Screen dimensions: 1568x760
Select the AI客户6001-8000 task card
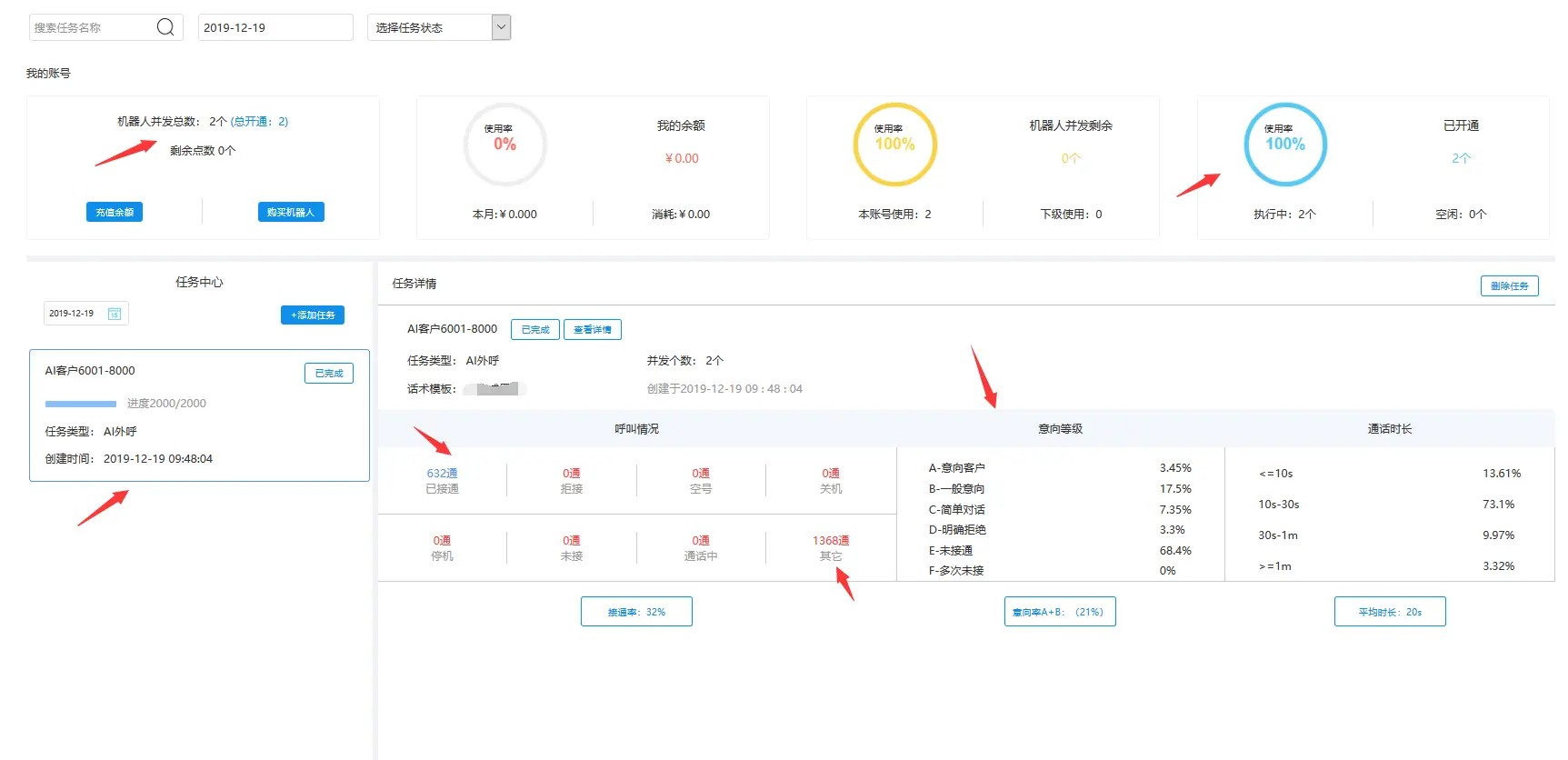tap(199, 415)
